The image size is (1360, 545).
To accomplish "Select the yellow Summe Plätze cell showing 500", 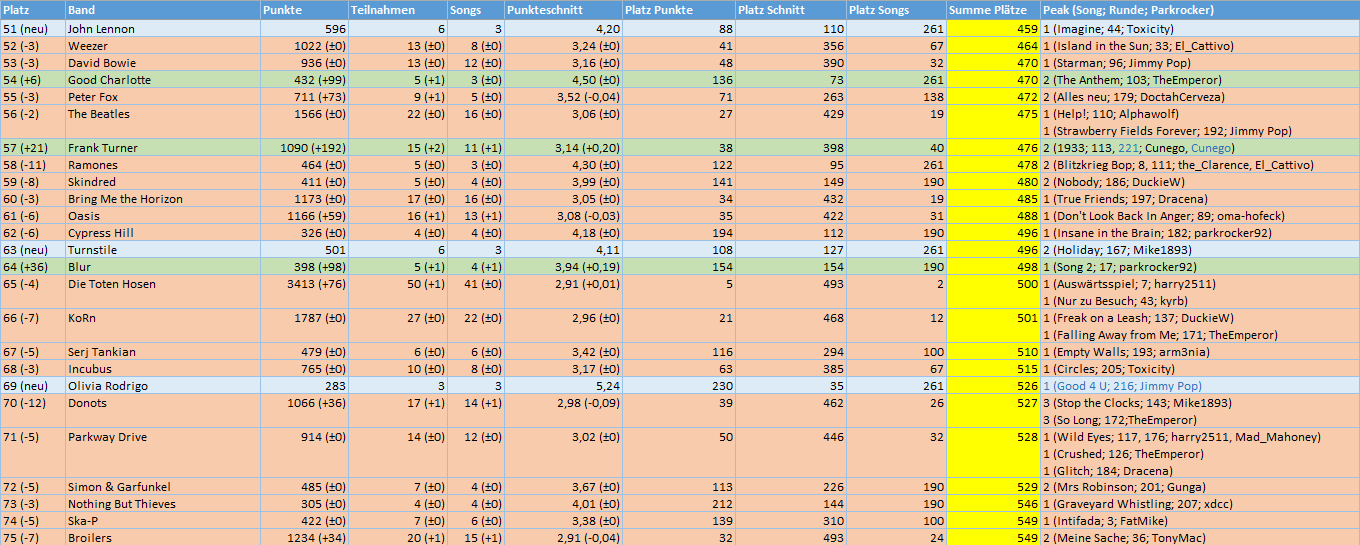I will (x=1020, y=284).
